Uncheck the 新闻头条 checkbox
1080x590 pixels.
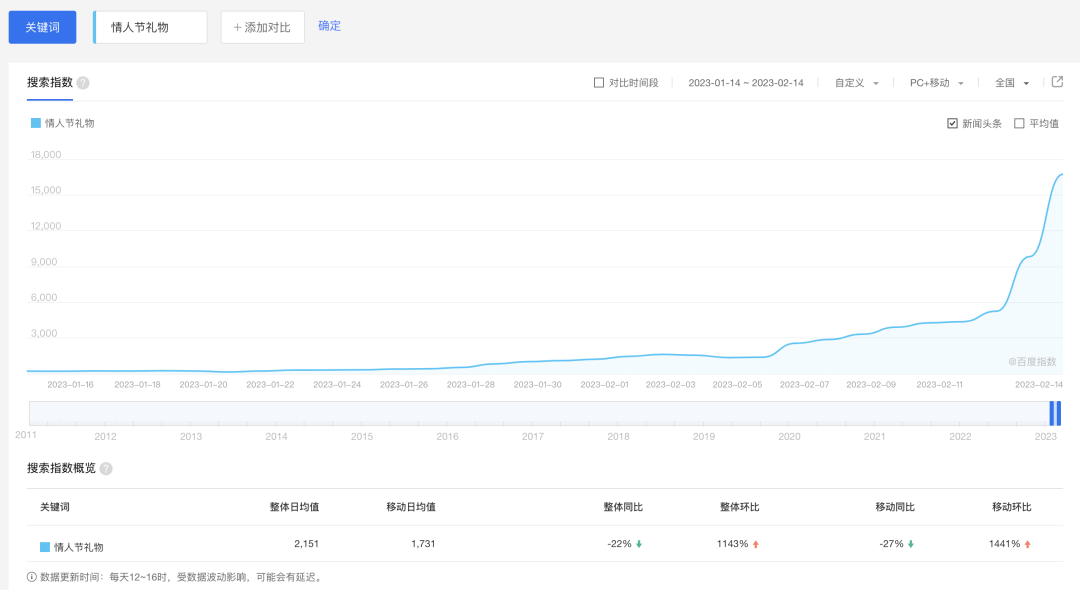pyautogui.click(x=952, y=124)
